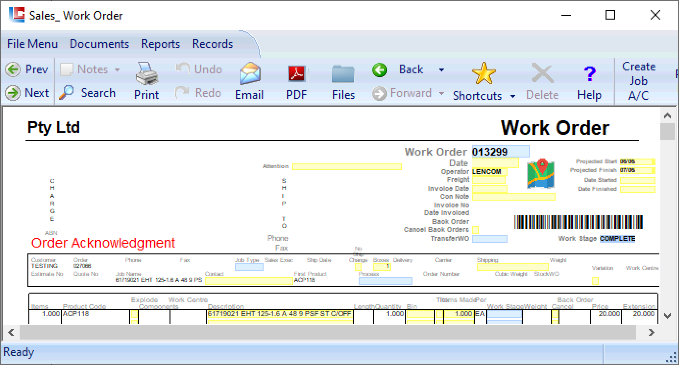Click the green Back arrow
The height and width of the screenshot is (365, 679).
coord(380,69)
